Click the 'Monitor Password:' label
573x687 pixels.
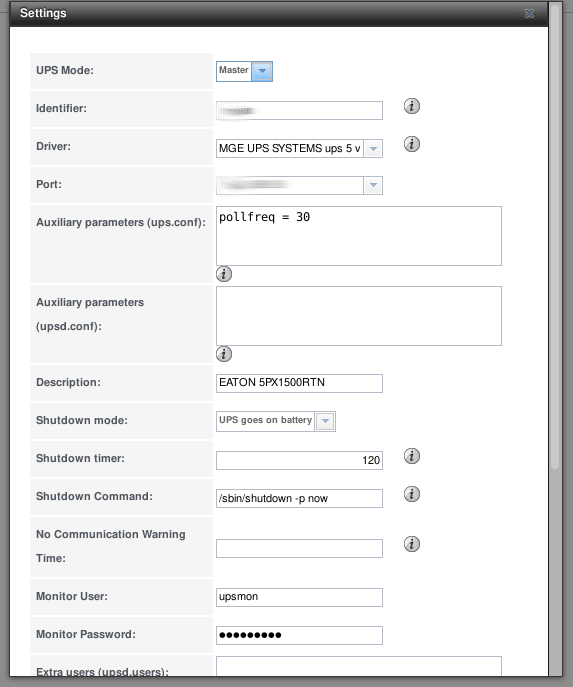(86, 634)
